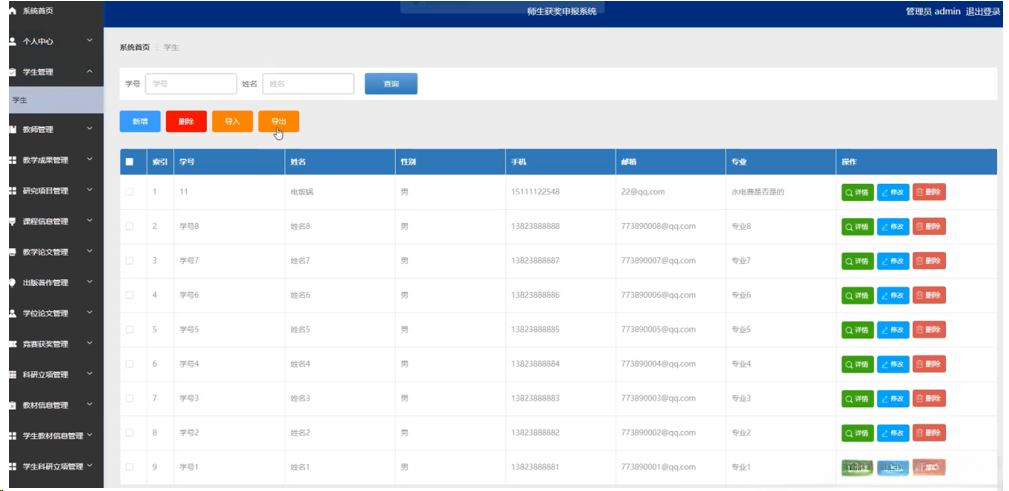Image resolution: width=1009 pixels, height=491 pixels.
Task: Open 详情 for row 学号8
Action: pos(857,227)
